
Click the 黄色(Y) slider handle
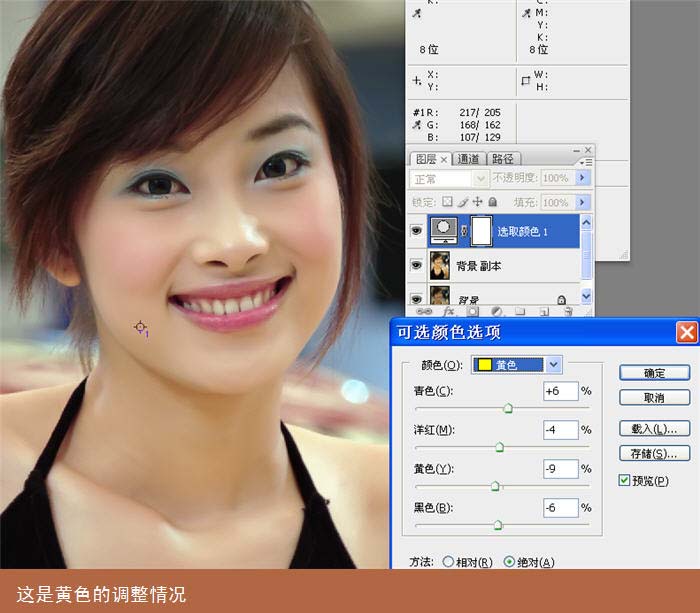pos(495,485)
